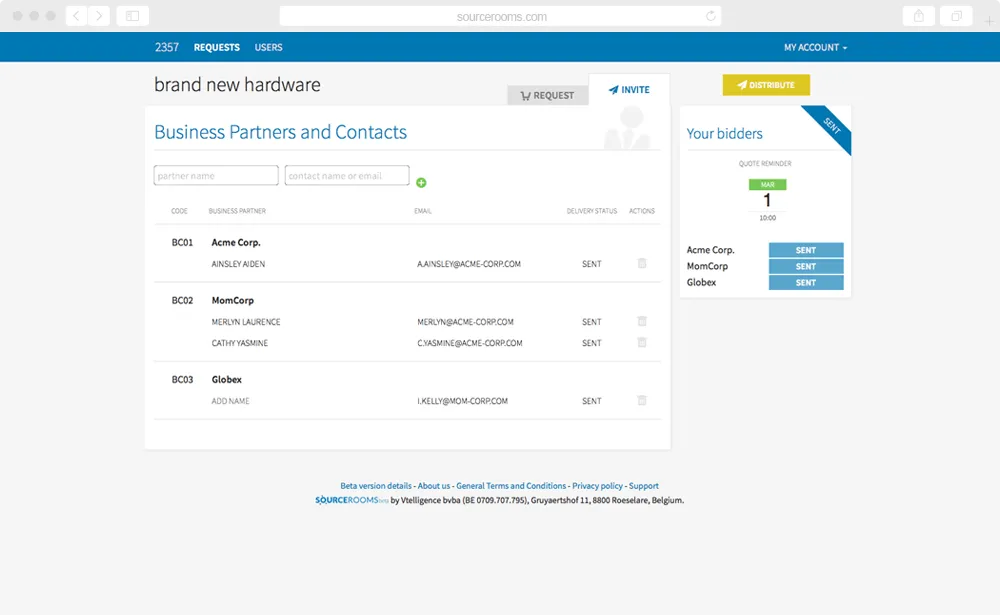Image resolution: width=1000 pixels, height=615 pixels.
Task: Select the Invite tab
Action: 629,90
